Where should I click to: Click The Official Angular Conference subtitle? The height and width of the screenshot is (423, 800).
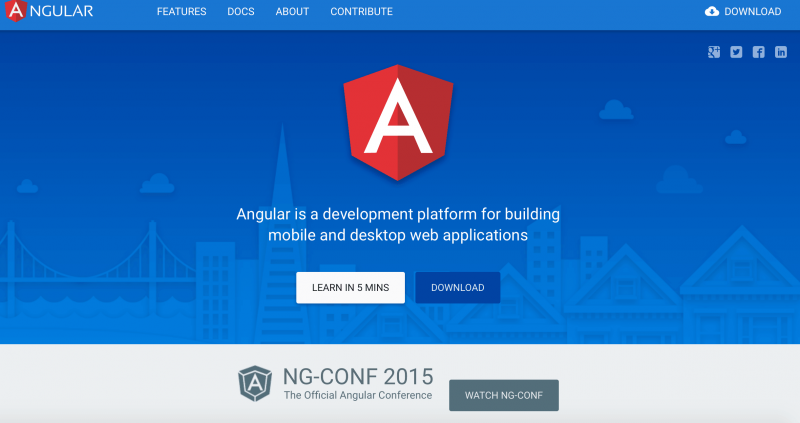358,396
